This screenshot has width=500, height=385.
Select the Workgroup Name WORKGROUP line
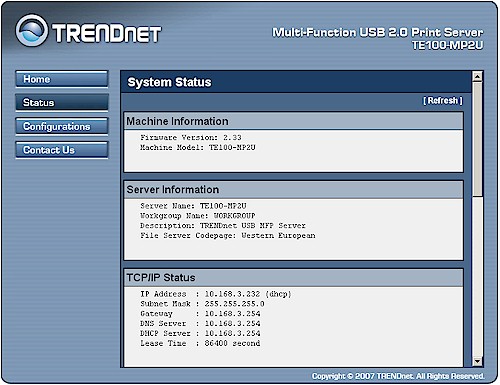point(198,216)
